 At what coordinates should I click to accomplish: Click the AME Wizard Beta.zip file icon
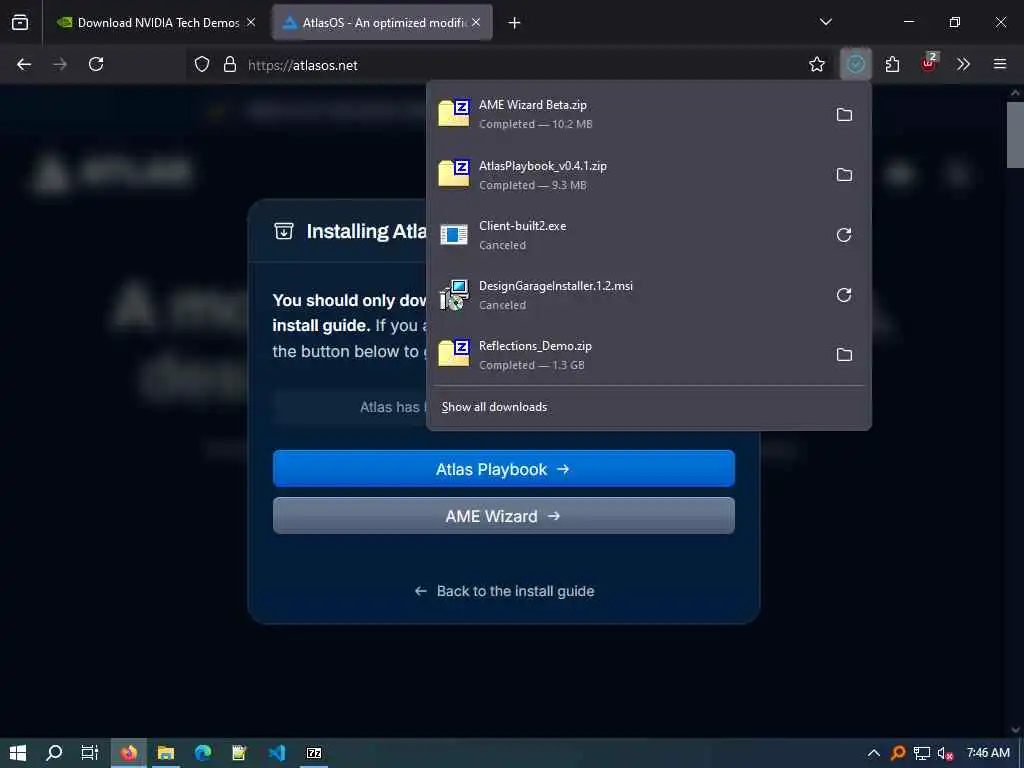click(x=454, y=113)
